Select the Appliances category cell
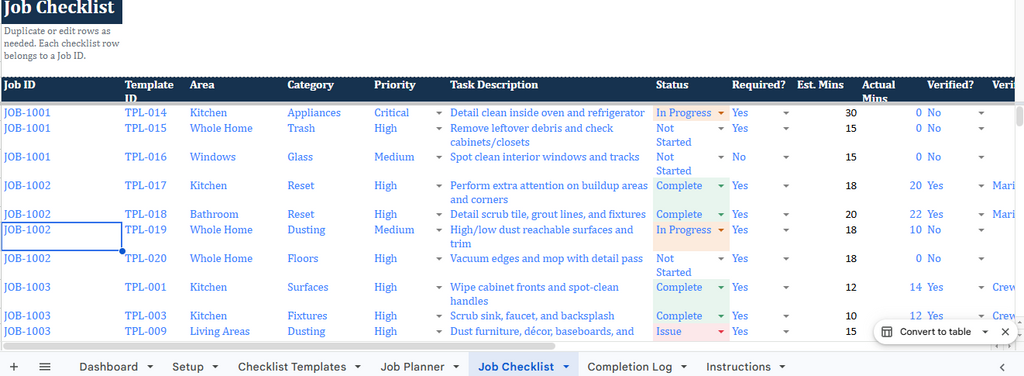The height and width of the screenshot is (376, 1024). 328,113
